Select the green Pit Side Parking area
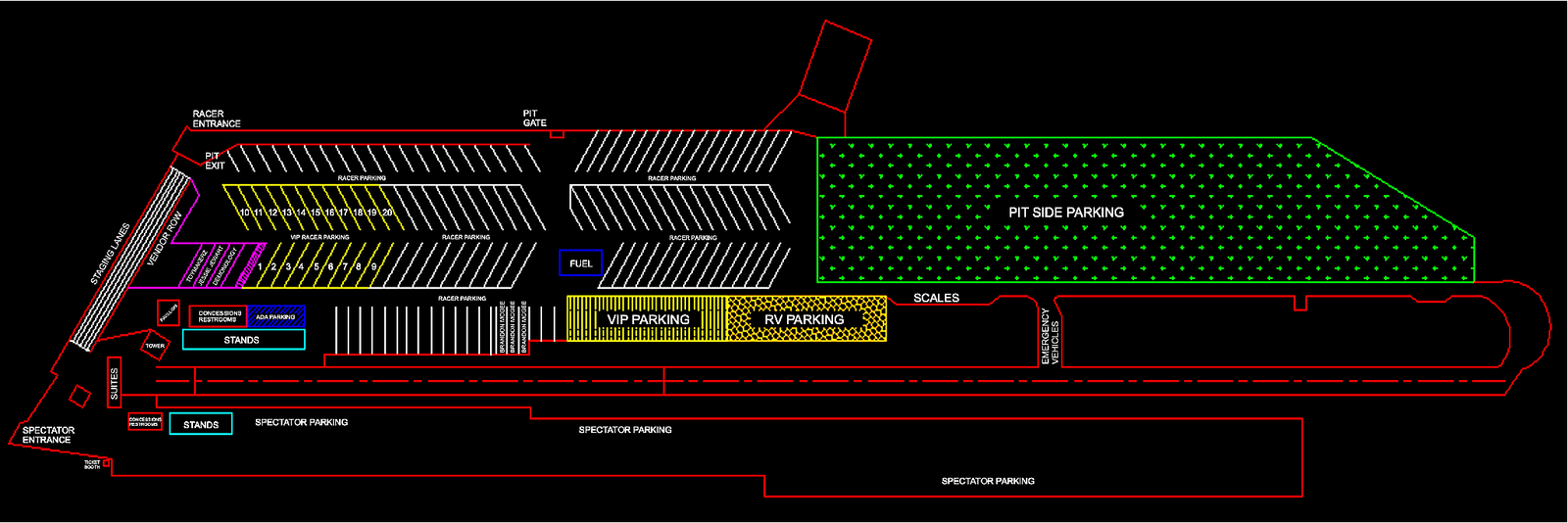Image resolution: width=1568 pixels, height=523 pixels. point(1065,212)
